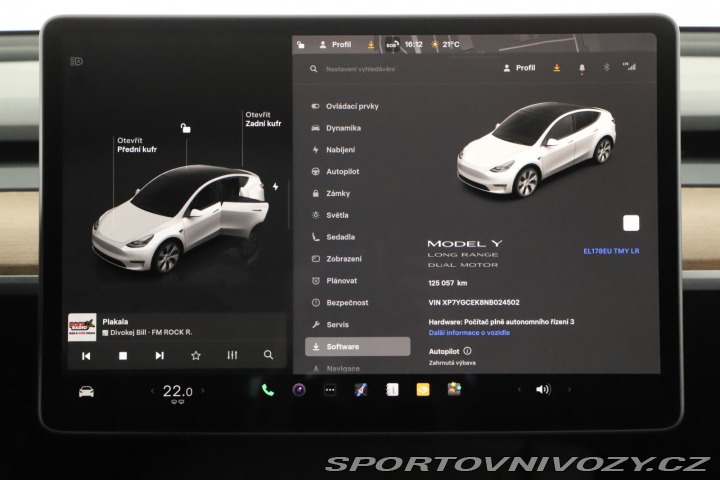
Task: Tap the charging bolt icon beside car
Action: click(x=275, y=186)
